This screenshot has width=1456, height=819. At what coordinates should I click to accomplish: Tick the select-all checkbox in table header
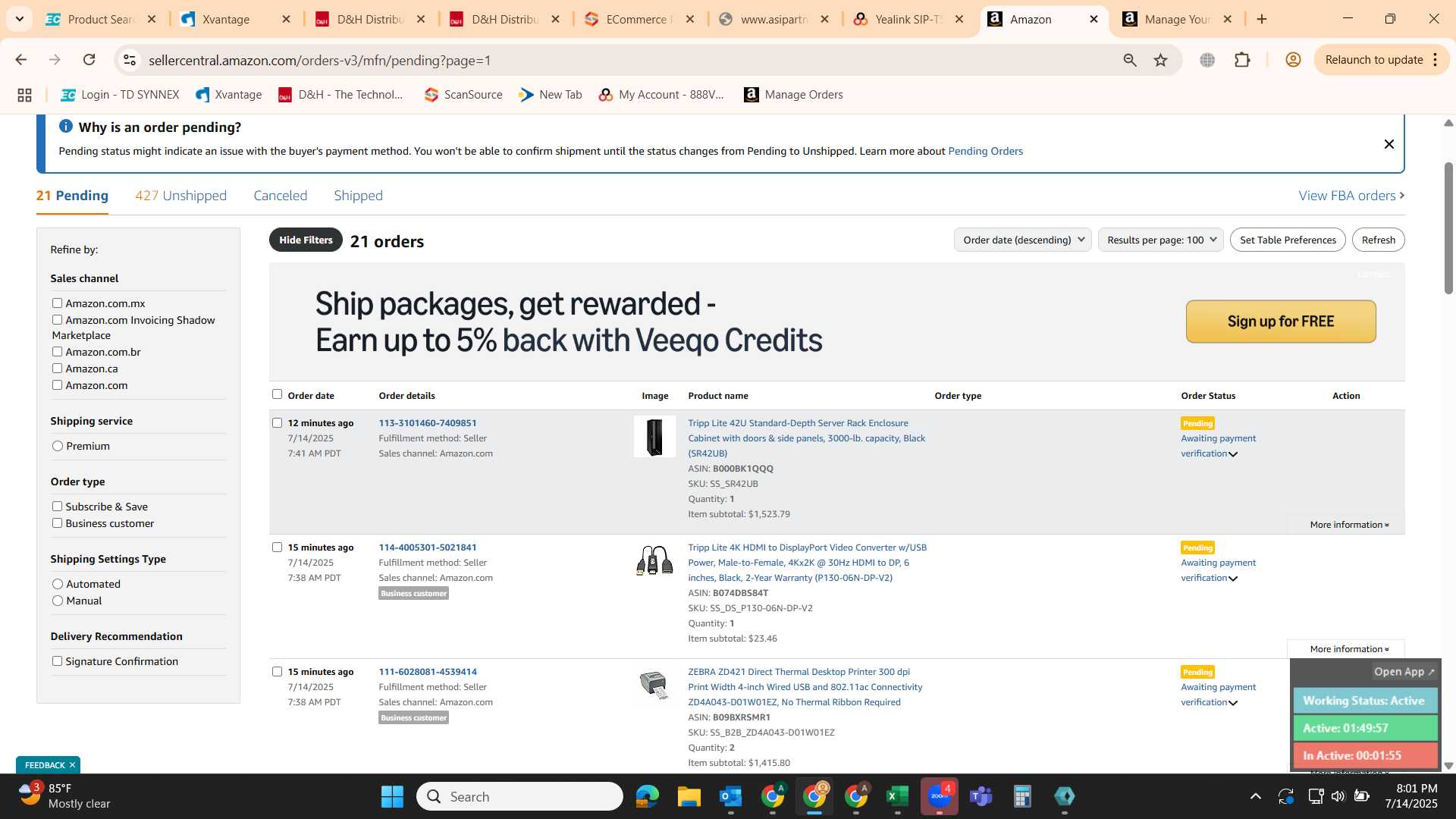[x=277, y=394]
